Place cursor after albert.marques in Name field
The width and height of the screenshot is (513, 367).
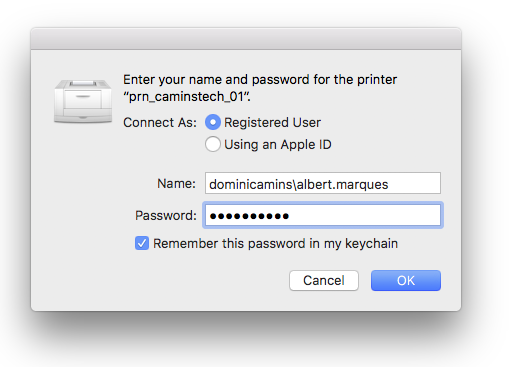pyautogui.click(x=389, y=184)
